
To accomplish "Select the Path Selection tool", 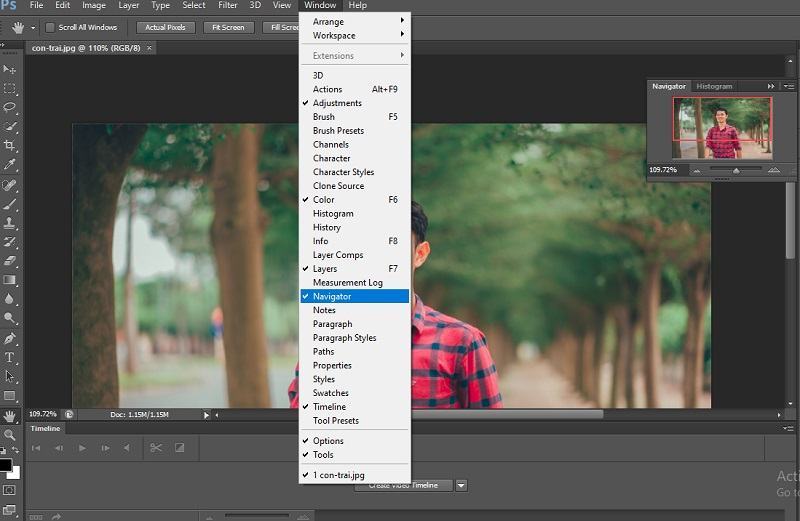I will pyautogui.click(x=9, y=377).
